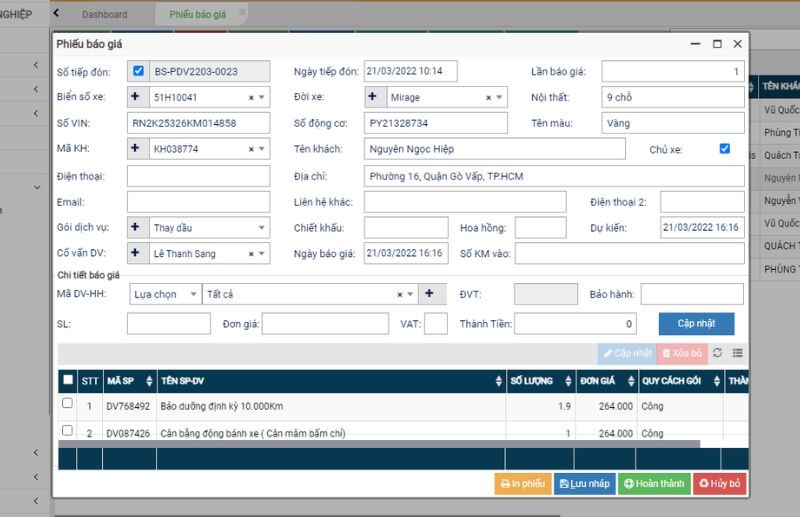Viewport: 800px width, 517px height.
Task: Click the plus icon next to Mã KH
Action: pyautogui.click(x=137, y=149)
